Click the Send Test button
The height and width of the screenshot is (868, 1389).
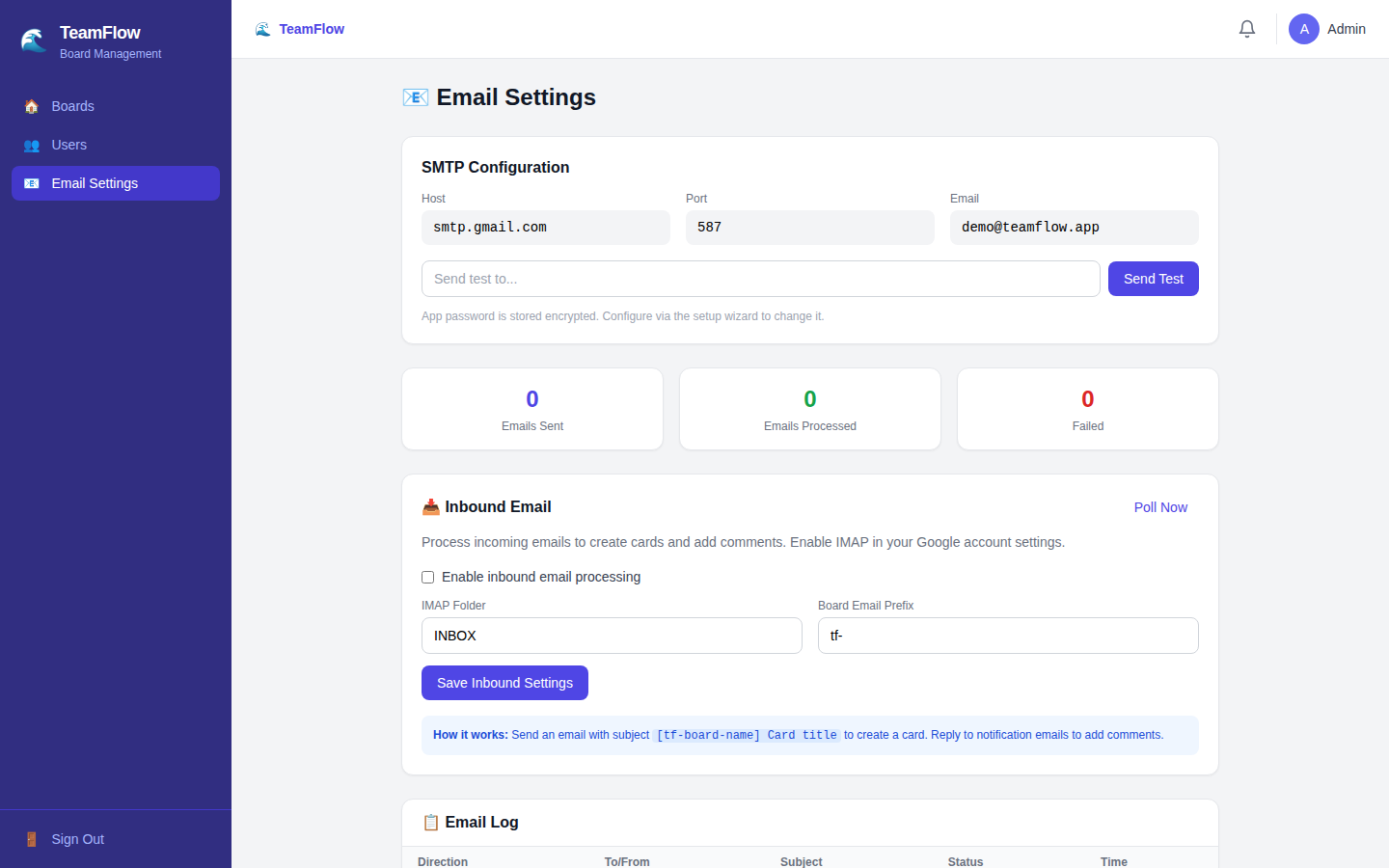[x=1153, y=278]
